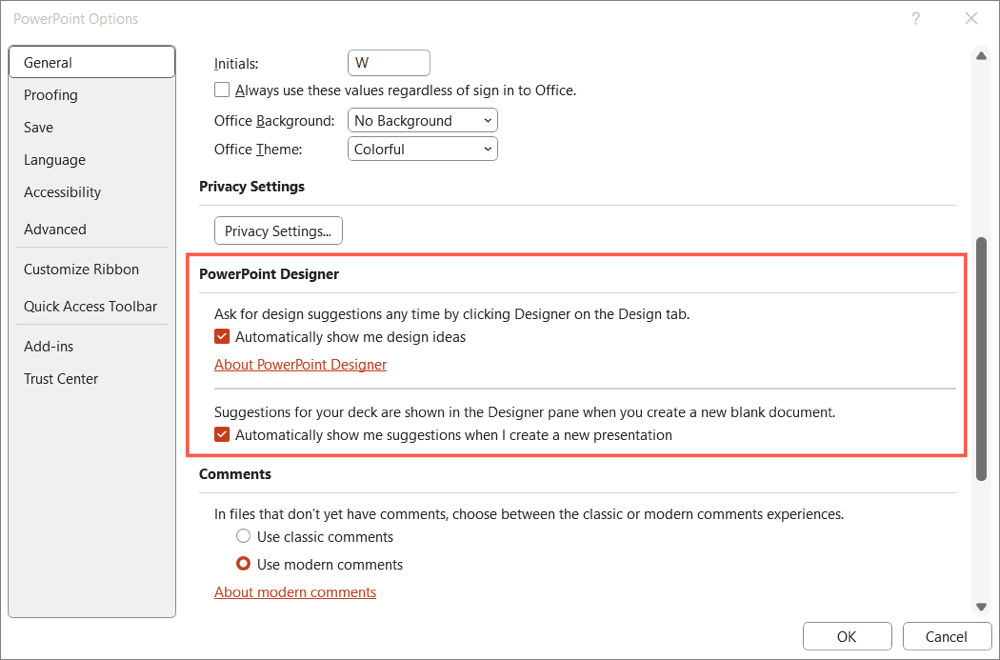
Task: Switch to the Proofing category
Action: point(51,95)
